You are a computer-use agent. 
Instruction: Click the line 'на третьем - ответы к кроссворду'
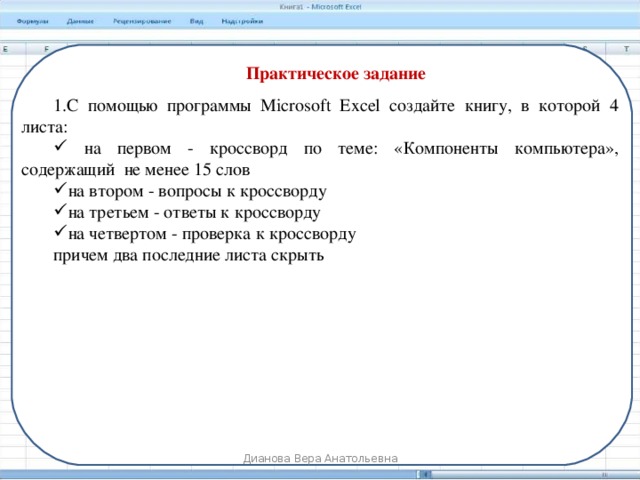tap(194, 213)
